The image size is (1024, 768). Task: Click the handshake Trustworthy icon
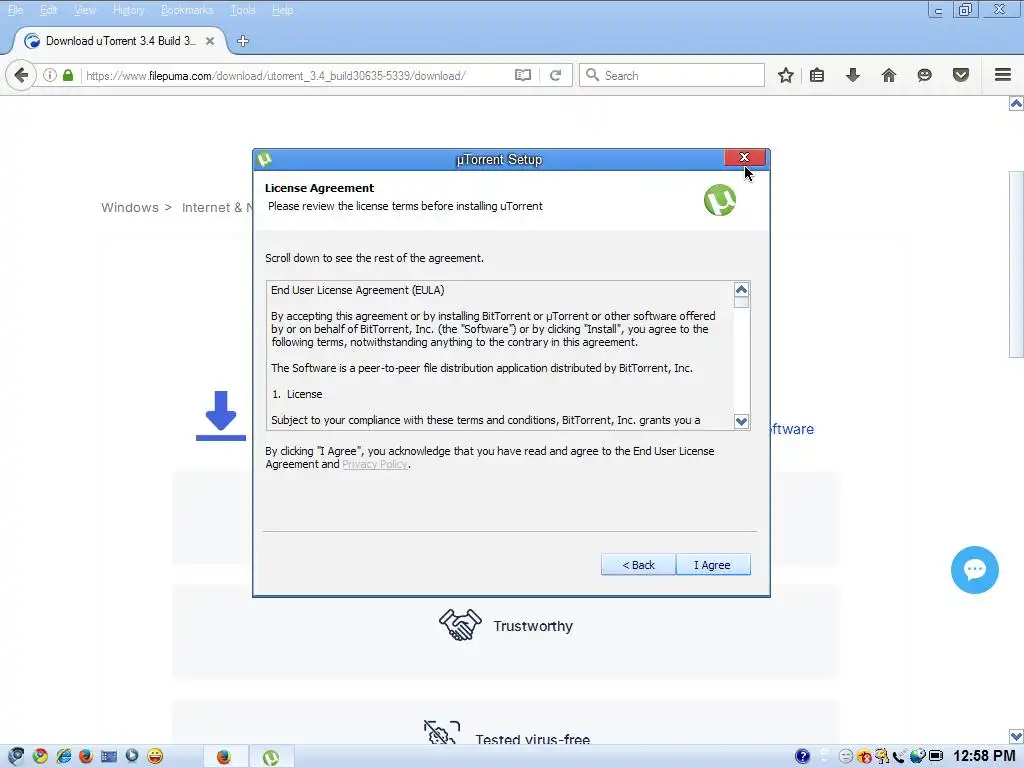point(460,625)
